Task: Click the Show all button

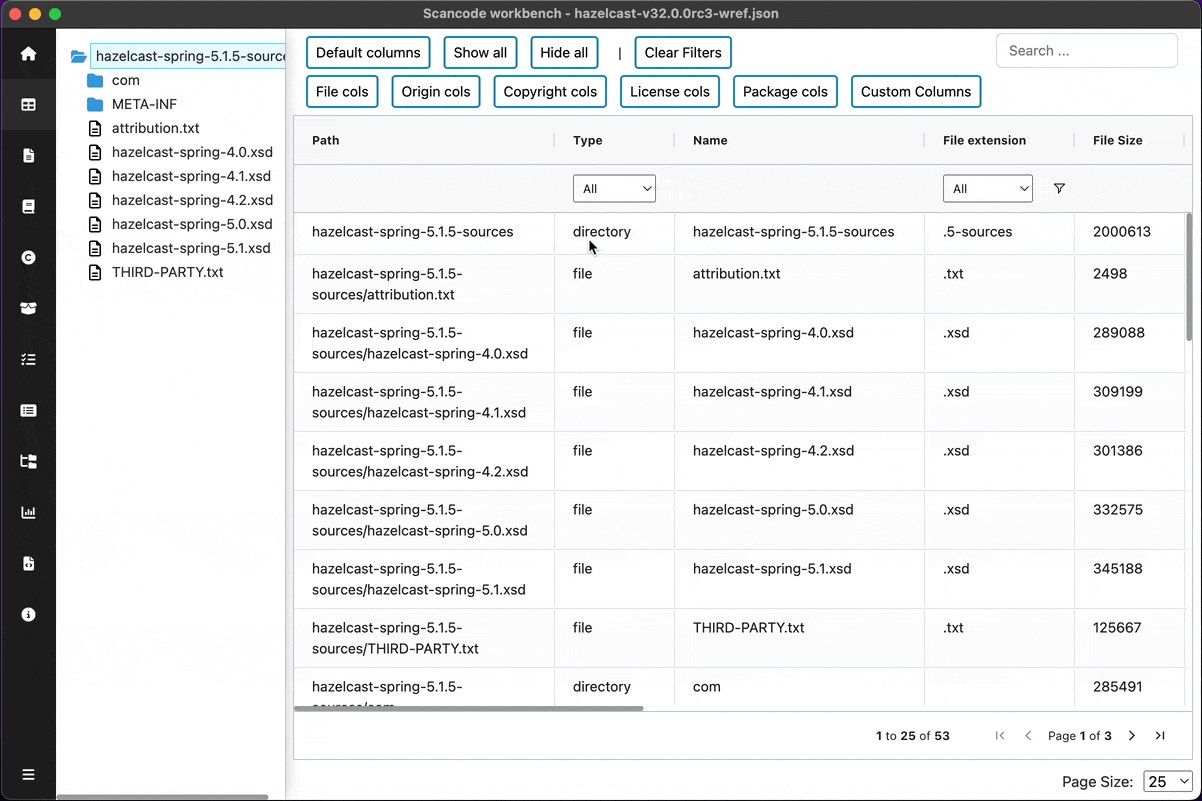Action: click(x=480, y=53)
